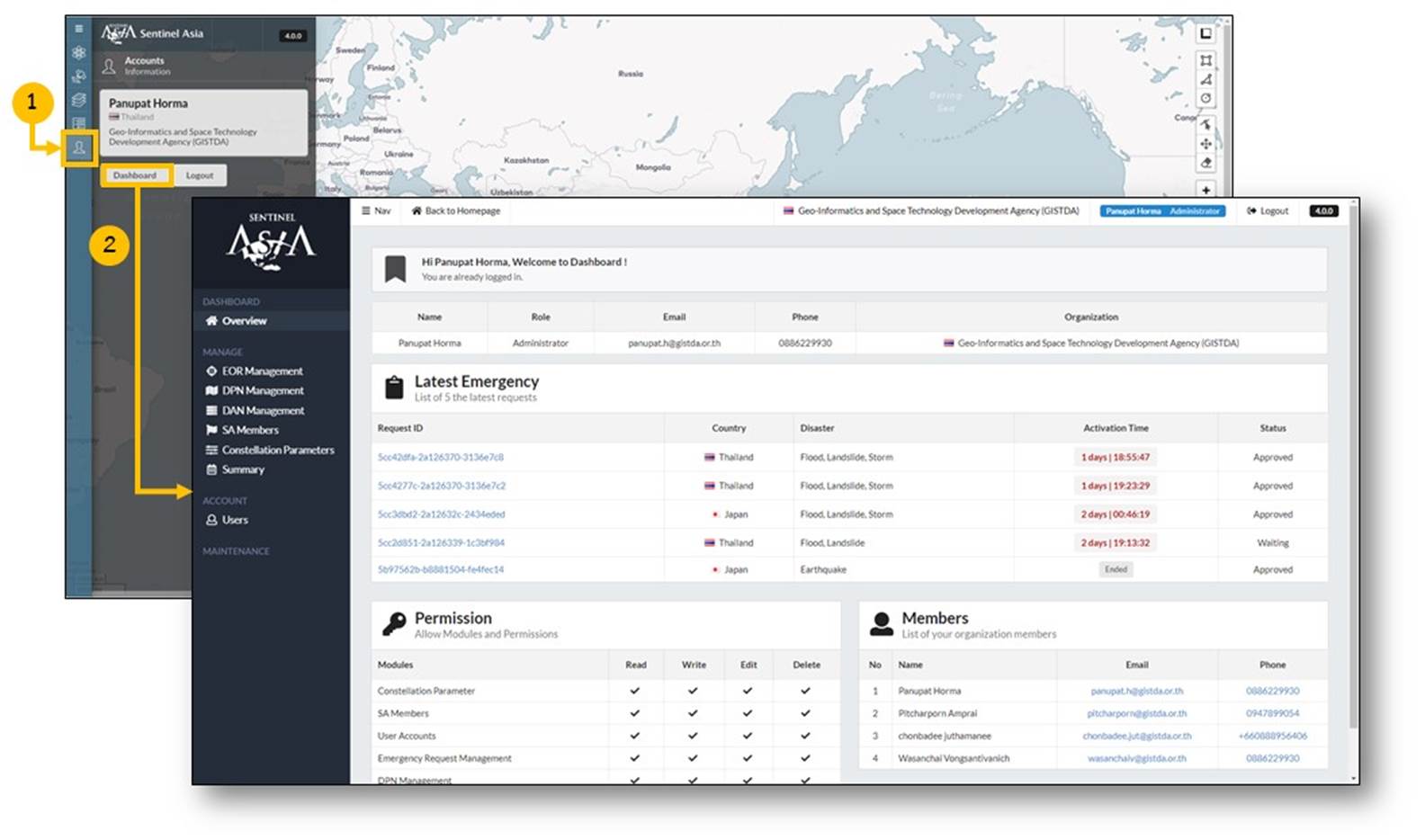This screenshot has height=840, width=1425.
Task: Click the atom-shaped icon in map sidebar
Action: (79, 53)
